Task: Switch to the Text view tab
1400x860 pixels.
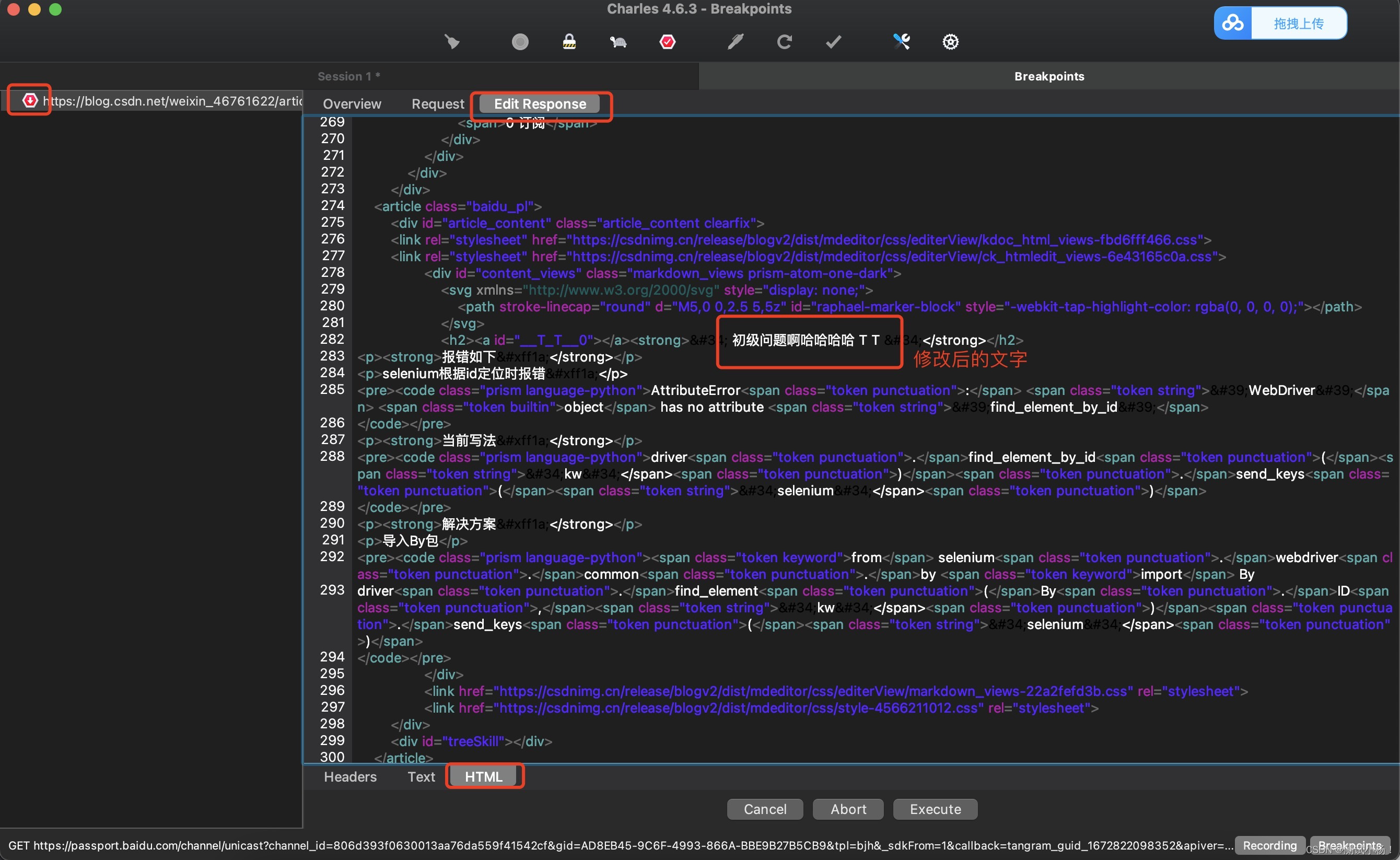Action: tap(422, 777)
